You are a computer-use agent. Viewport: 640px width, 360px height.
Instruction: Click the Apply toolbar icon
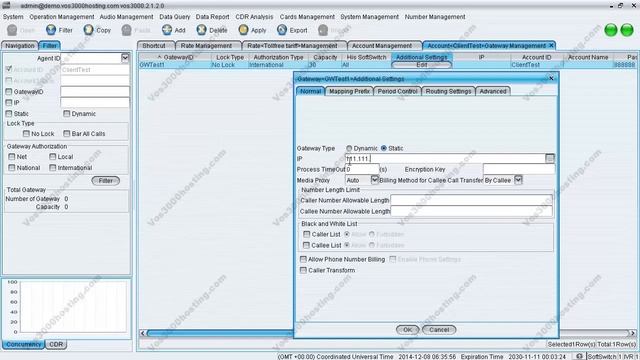pos(243,30)
